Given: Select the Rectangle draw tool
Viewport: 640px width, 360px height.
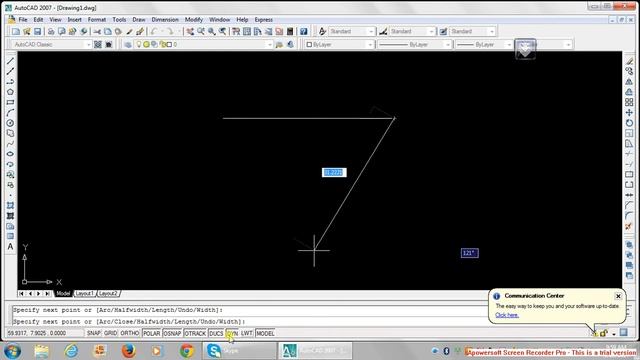Looking at the screenshot, I should (10, 102).
